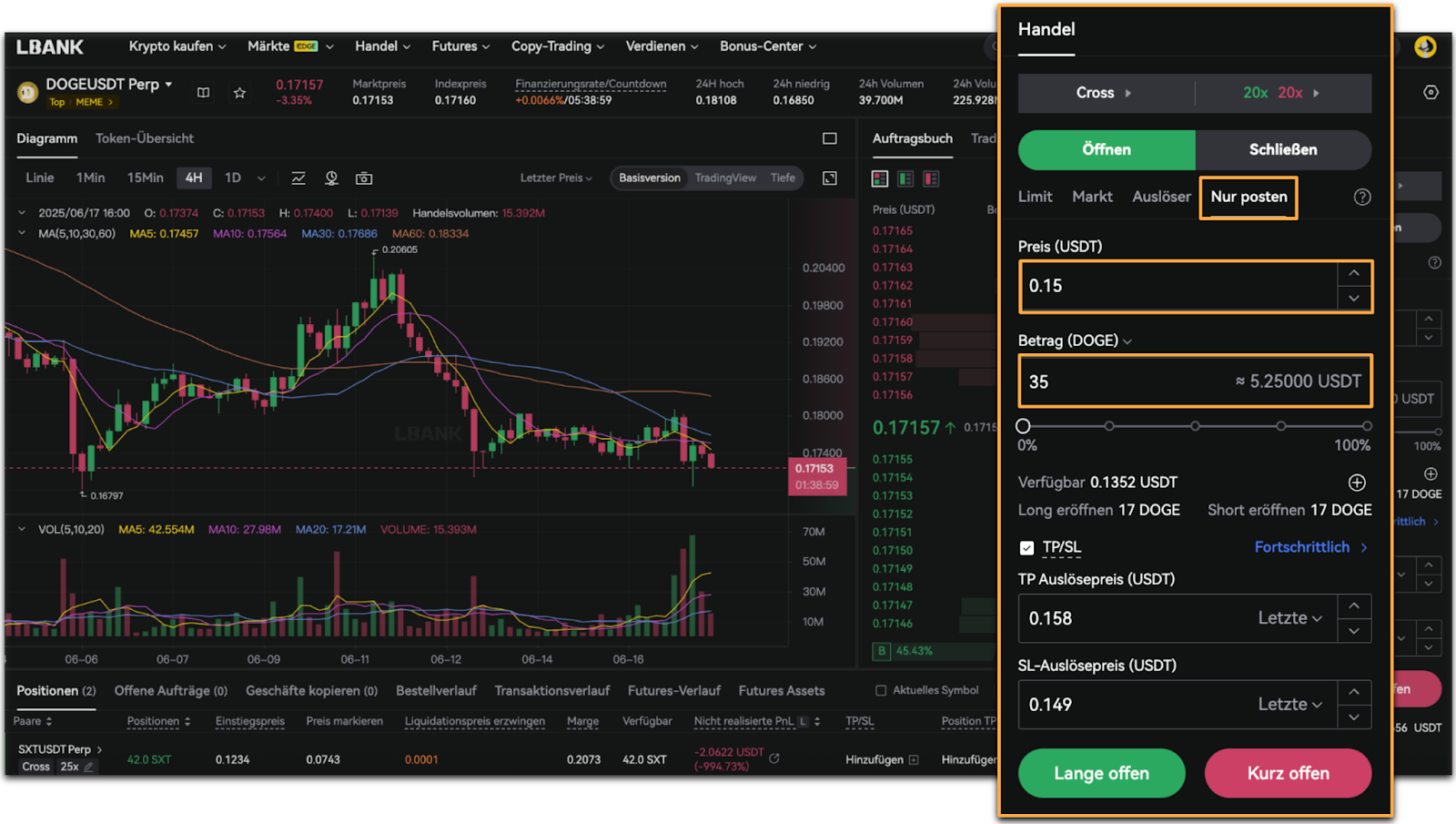
Task: Add DOGEUSDT to favorites with star icon
Action: point(239,93)
